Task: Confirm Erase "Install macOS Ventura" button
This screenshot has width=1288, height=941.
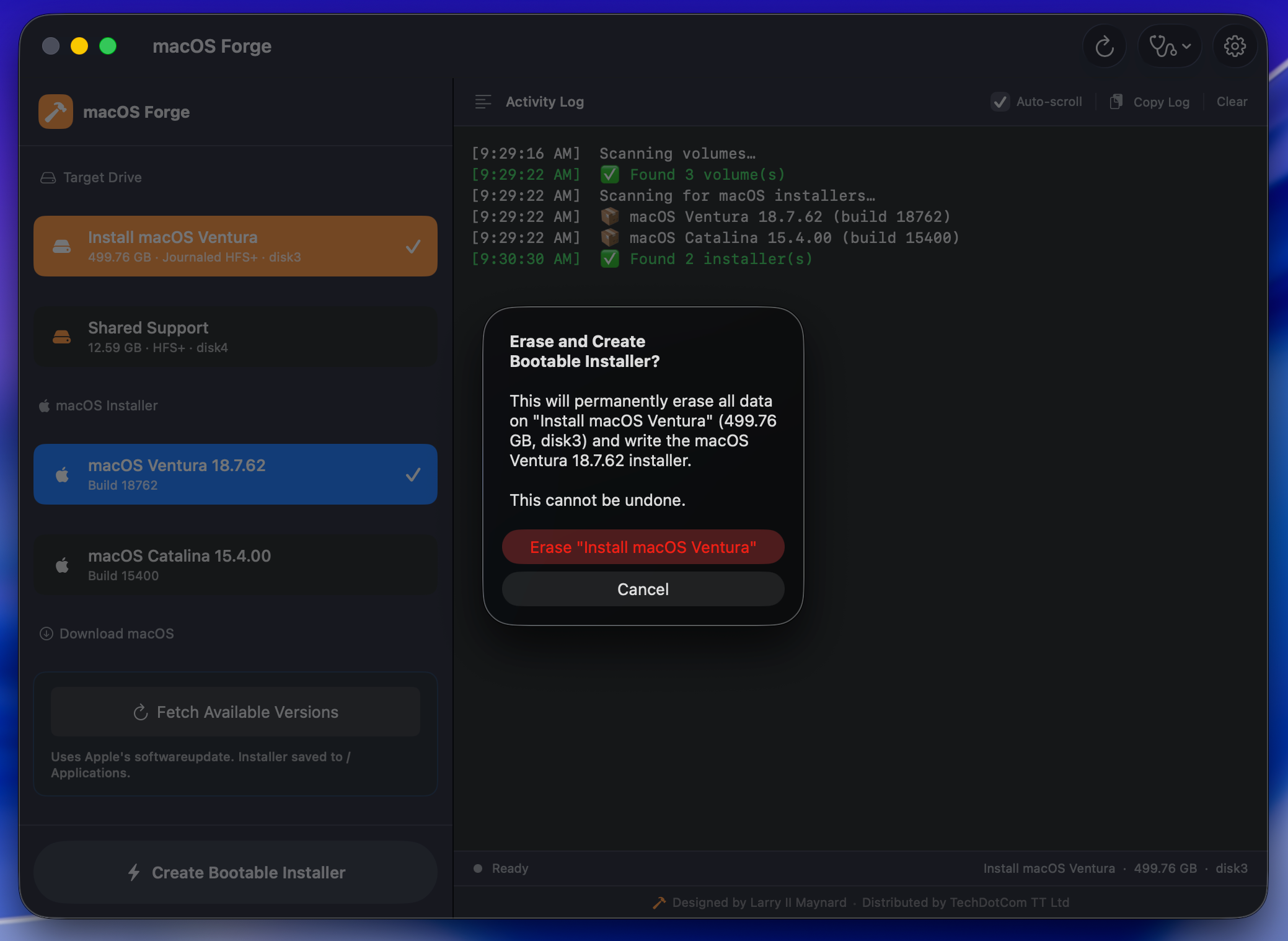Action: coord(643,547)
